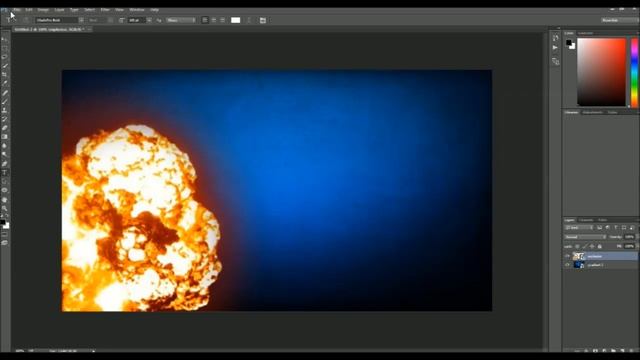Select the Lasso tool
This screenshot has width=640, height=360.
tap(5, 57)
